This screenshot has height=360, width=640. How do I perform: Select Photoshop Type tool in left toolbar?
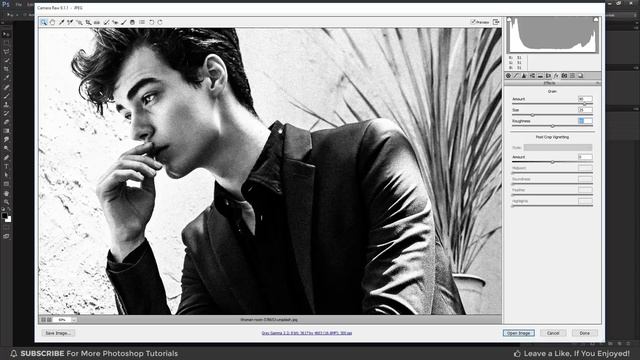click(6, 167)
